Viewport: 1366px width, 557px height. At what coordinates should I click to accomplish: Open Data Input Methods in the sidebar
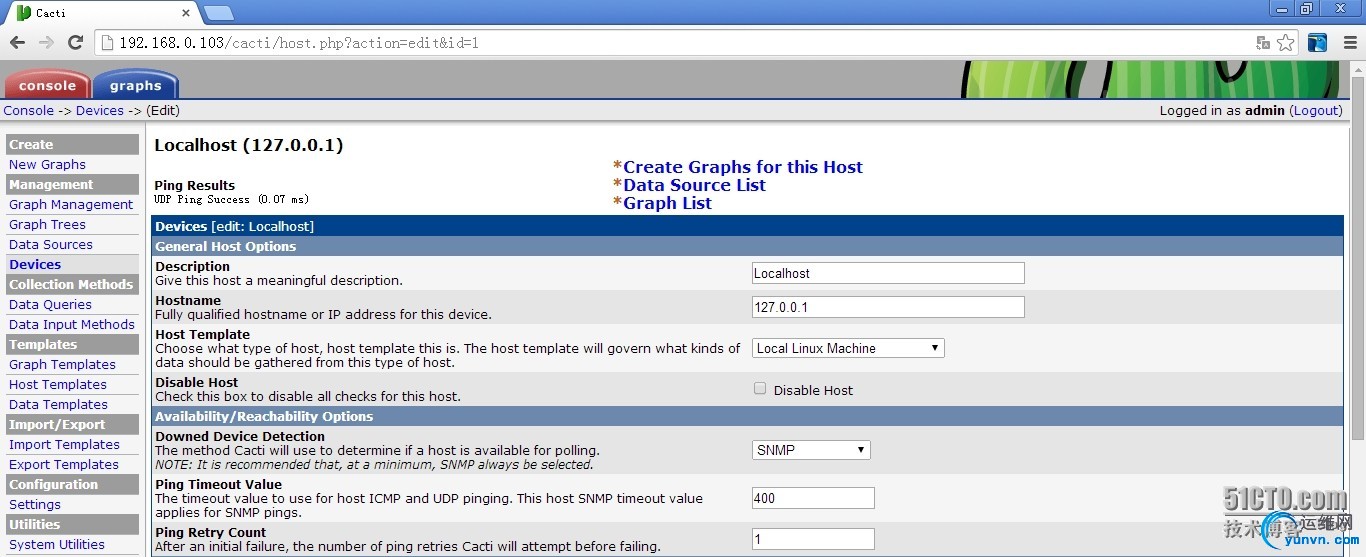[72, 325]
